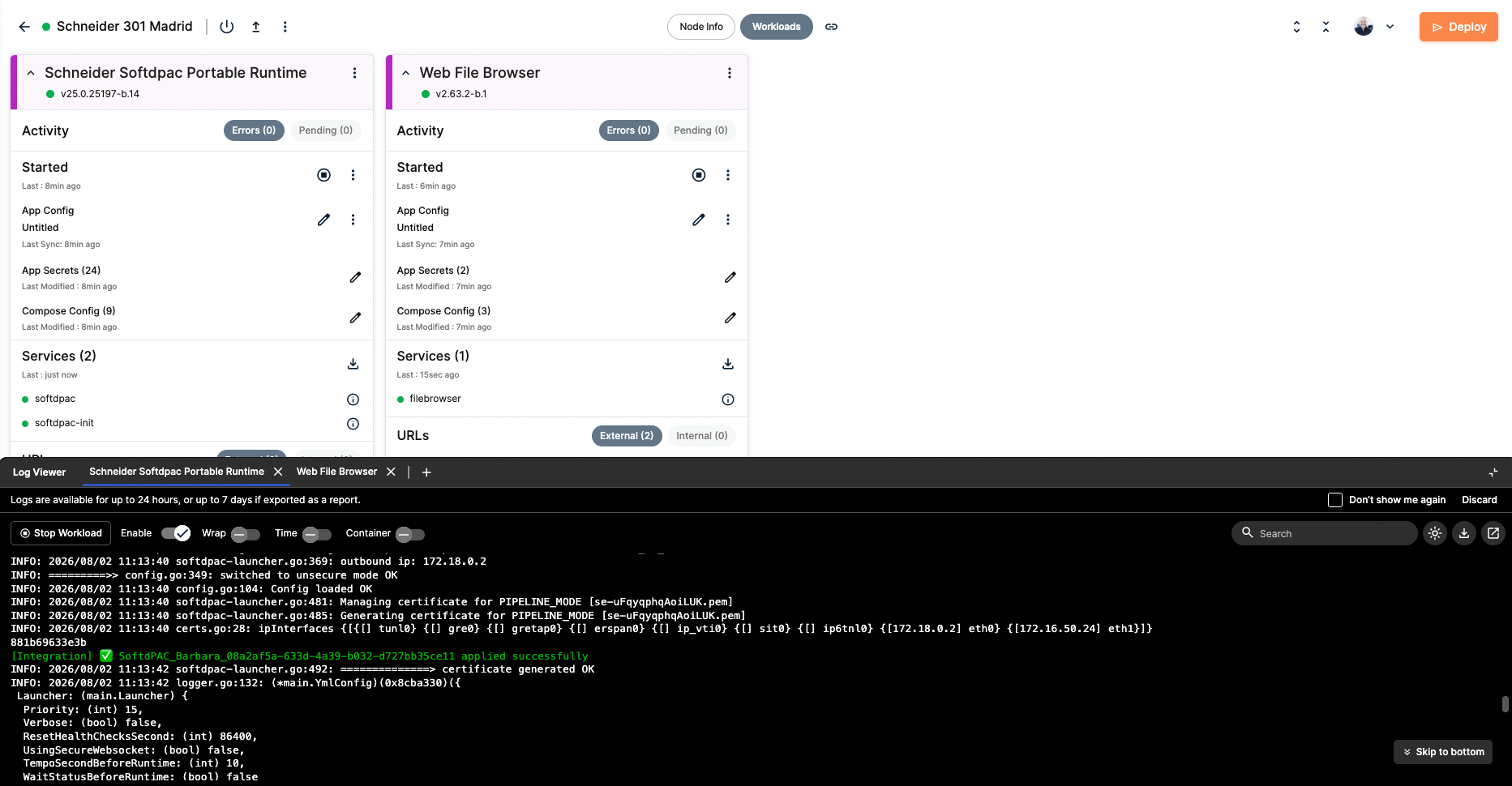Show Pending (0) in Softdpac Activity
Image resolution: width=1512 pixels, height=786 pixels.
[x=326, y=130]
